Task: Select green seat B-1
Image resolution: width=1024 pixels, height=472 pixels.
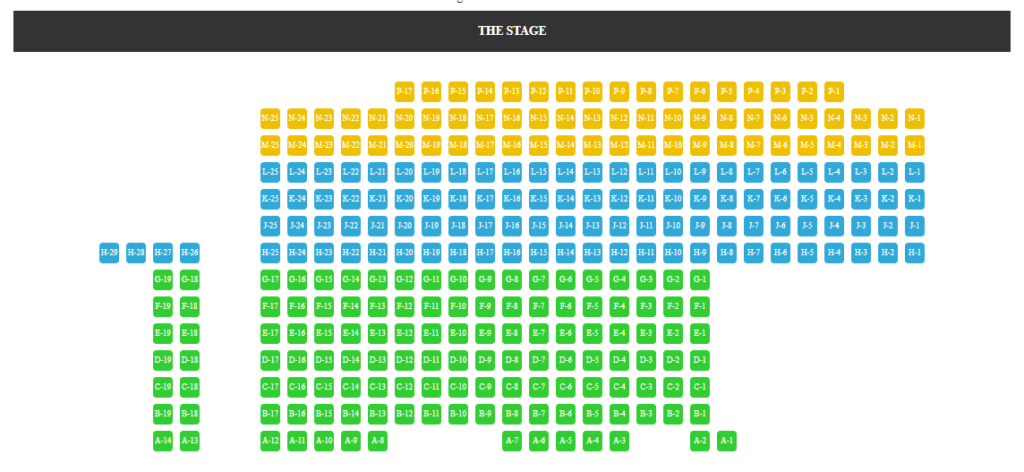Action: click(x=699, y=414)
